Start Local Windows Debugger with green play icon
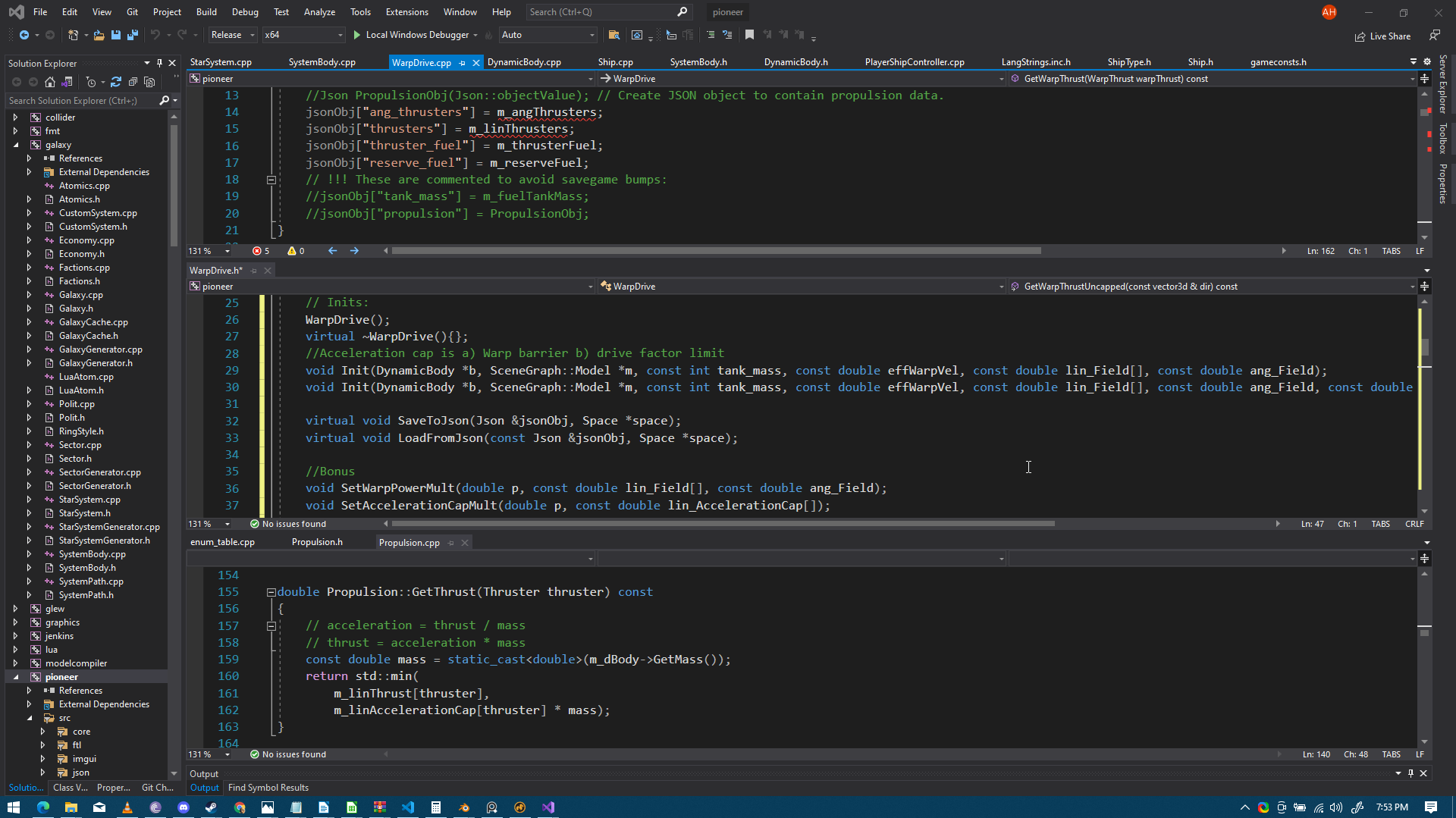1456x818 pixels. tap(357, 35)
